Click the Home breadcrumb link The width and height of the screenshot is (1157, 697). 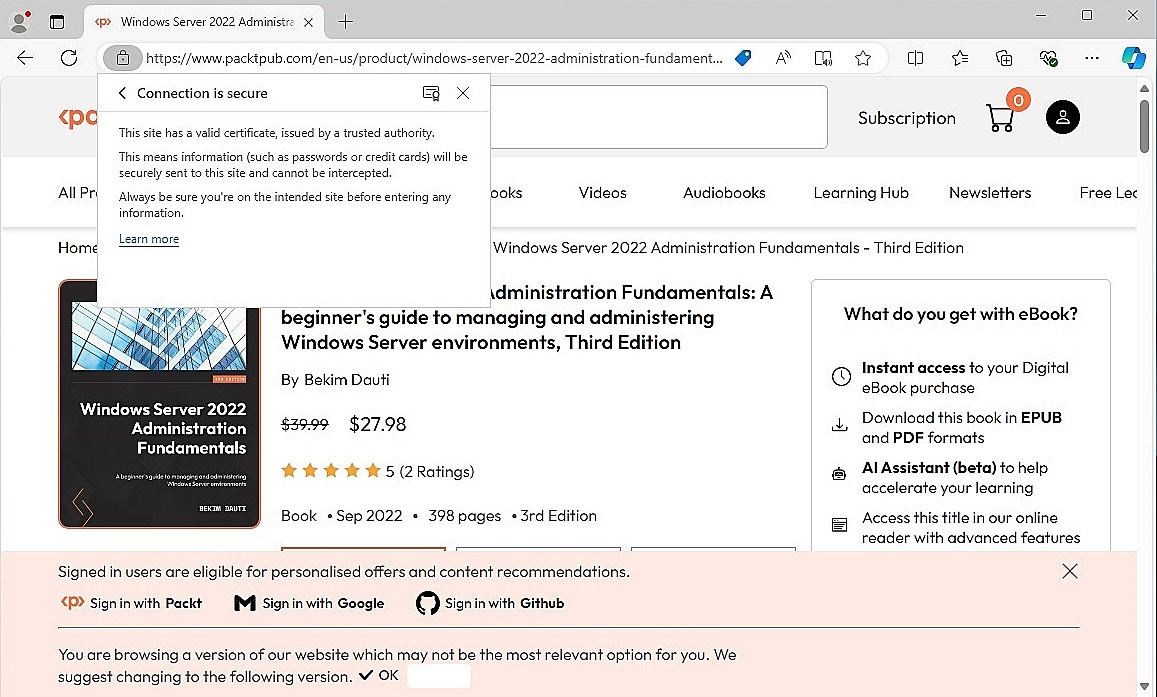77,248
